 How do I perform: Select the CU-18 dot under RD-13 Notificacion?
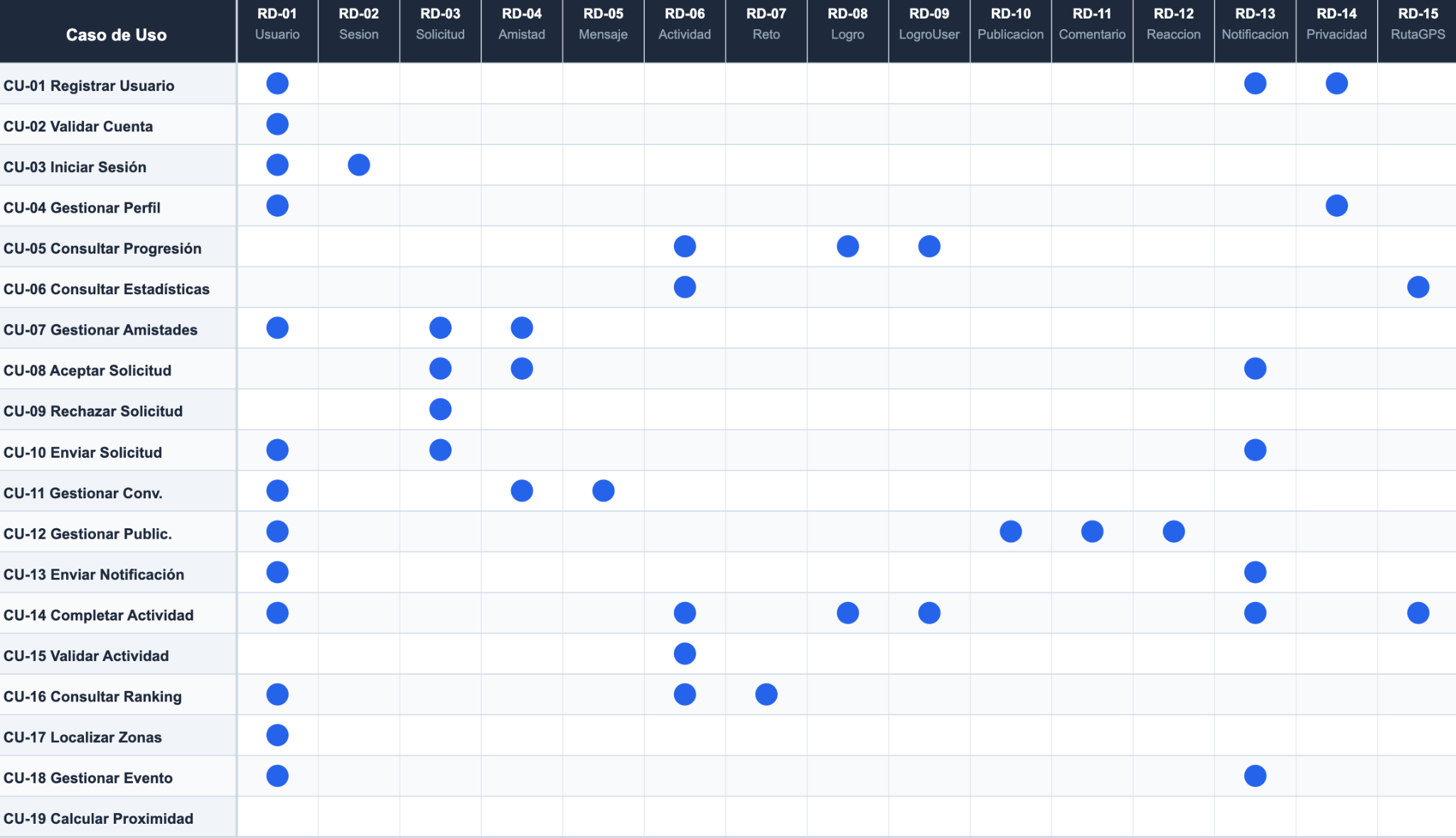[1255, 775]
